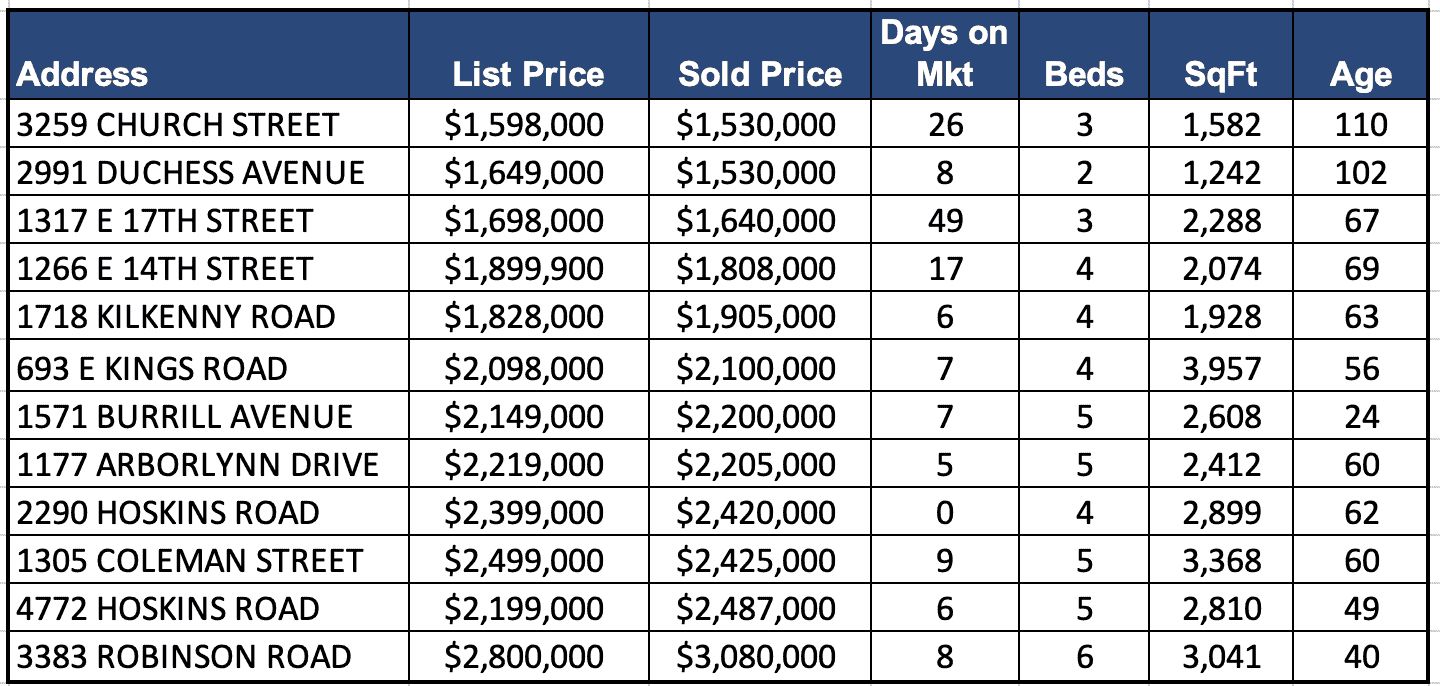Click the Sold Price column header
1440x686 pixels.
[x=760, y=74]
